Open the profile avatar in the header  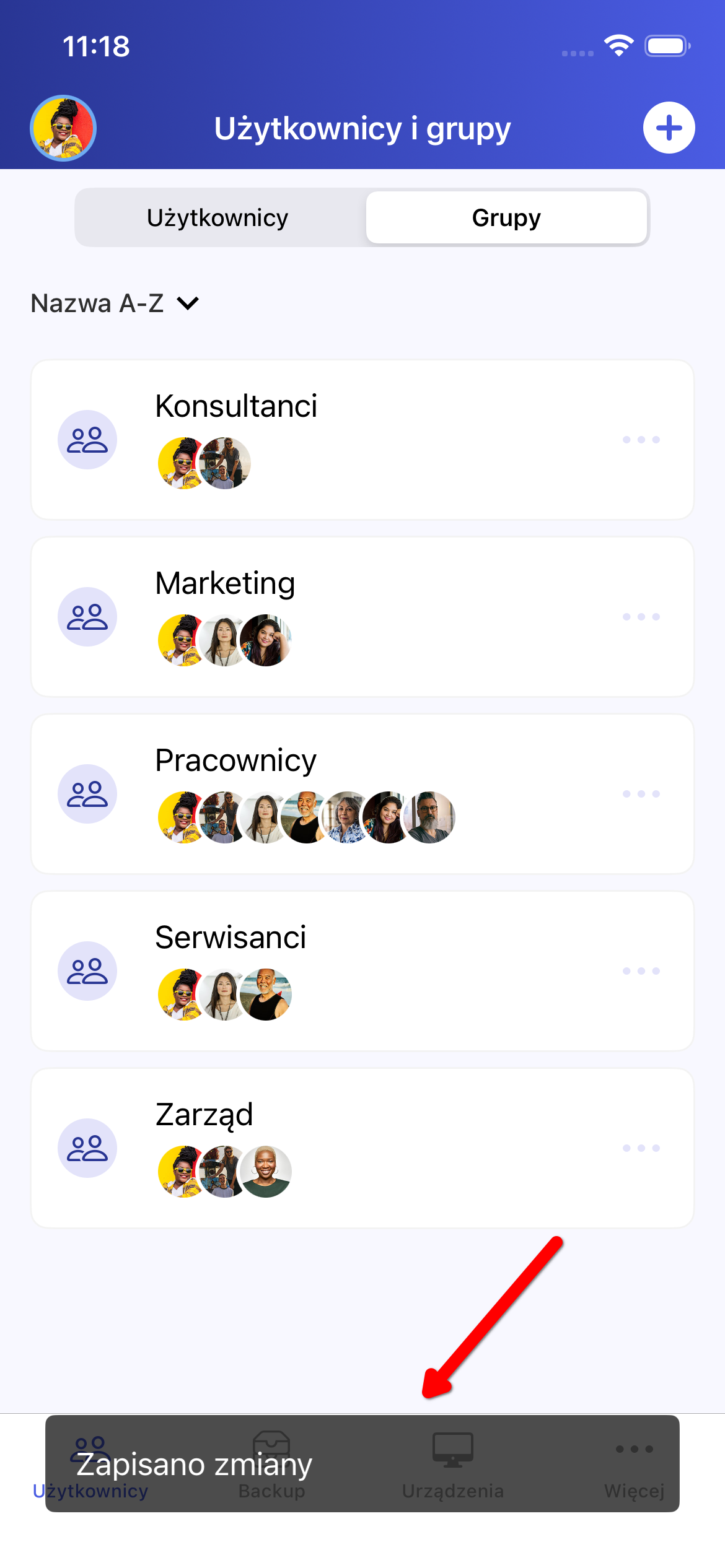click(x=63, y=128)
